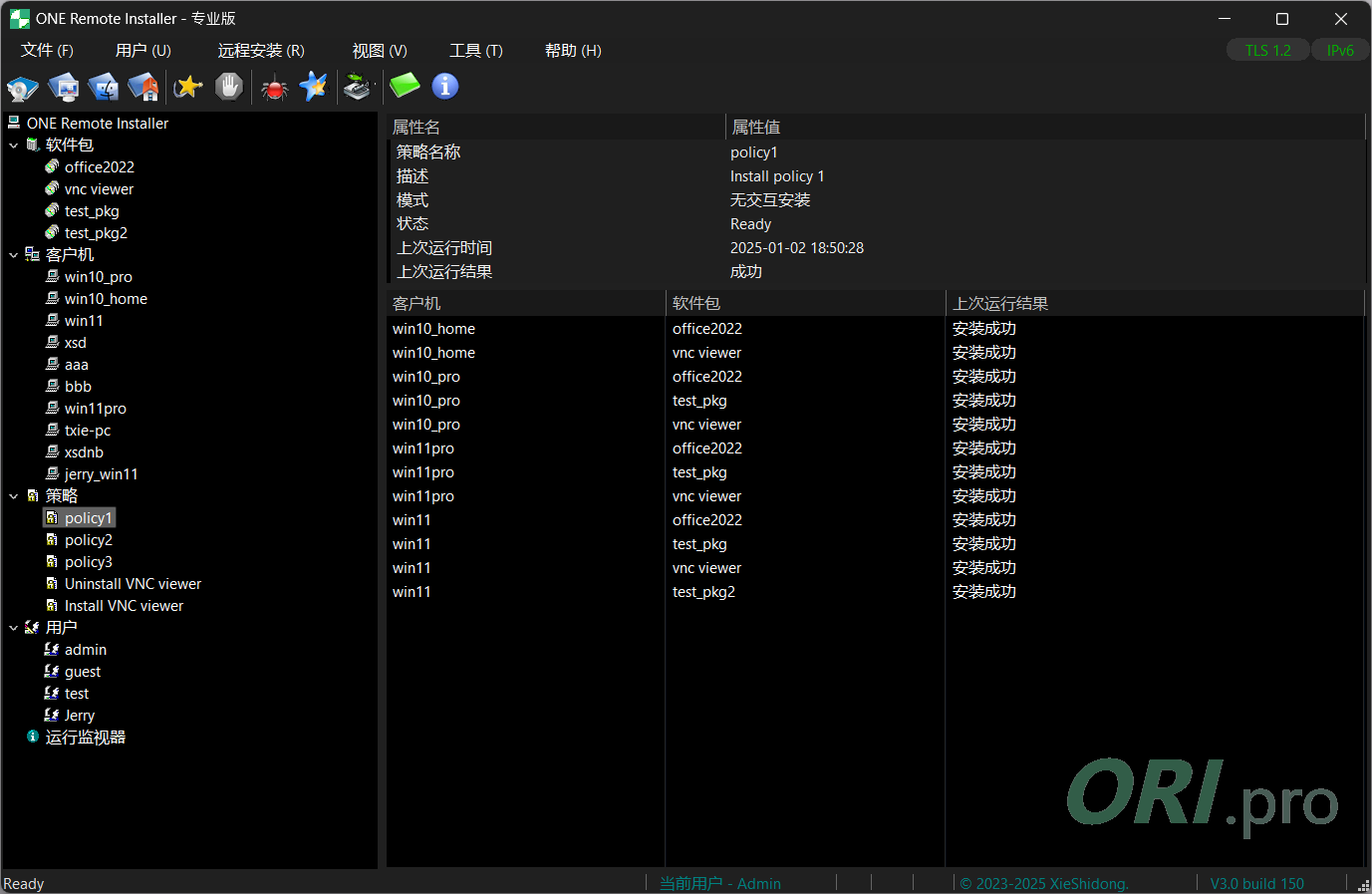
Task: Collapse the 用户 tree node
Action: [14, 628]
